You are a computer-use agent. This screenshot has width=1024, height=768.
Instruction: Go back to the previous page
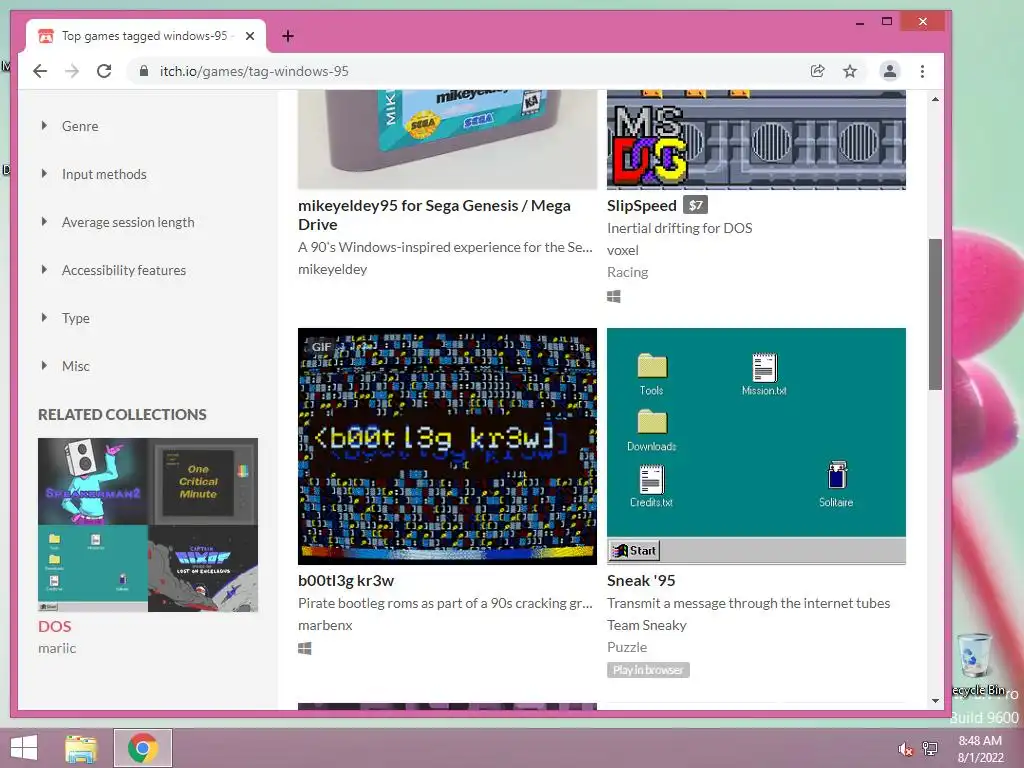point(40,71)
